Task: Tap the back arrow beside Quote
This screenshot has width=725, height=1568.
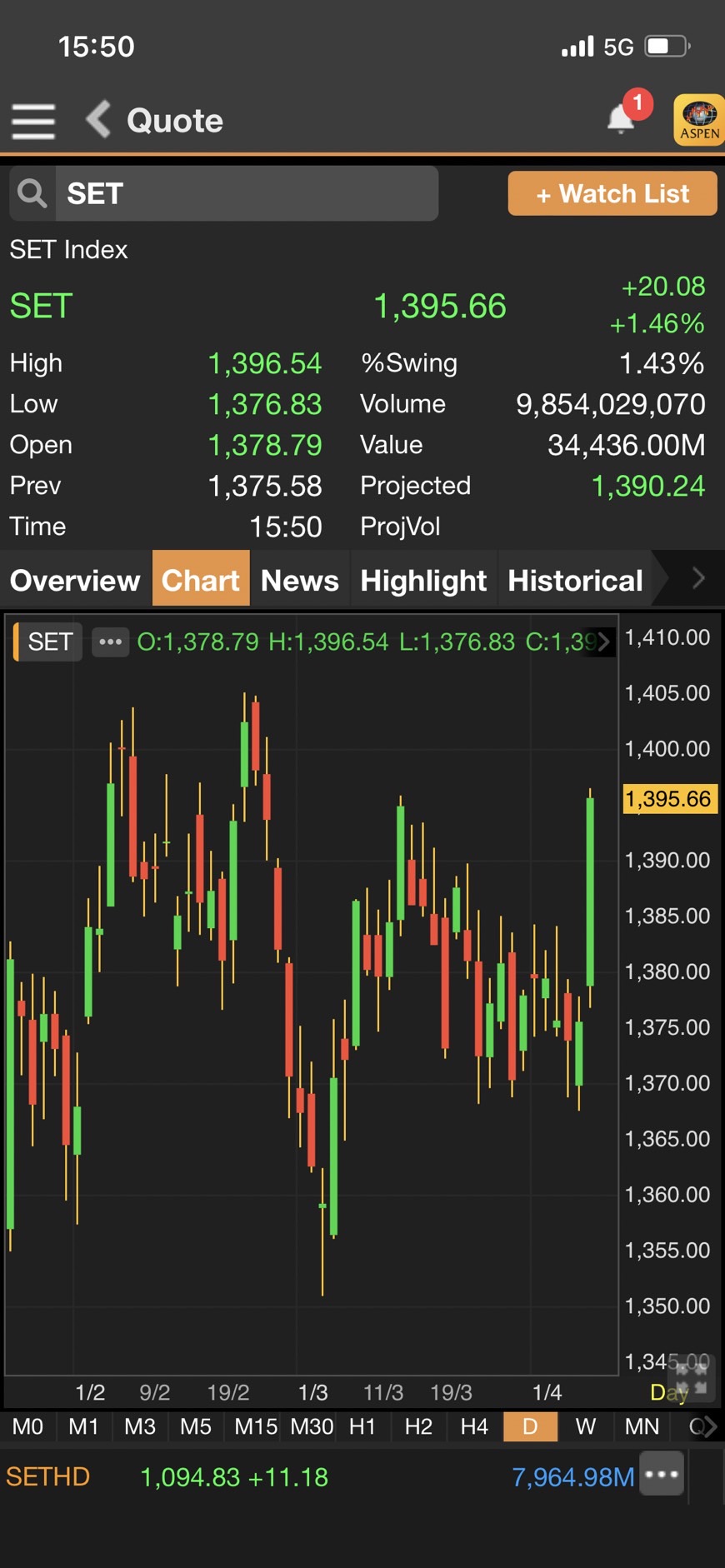Action: pos(98,119)
